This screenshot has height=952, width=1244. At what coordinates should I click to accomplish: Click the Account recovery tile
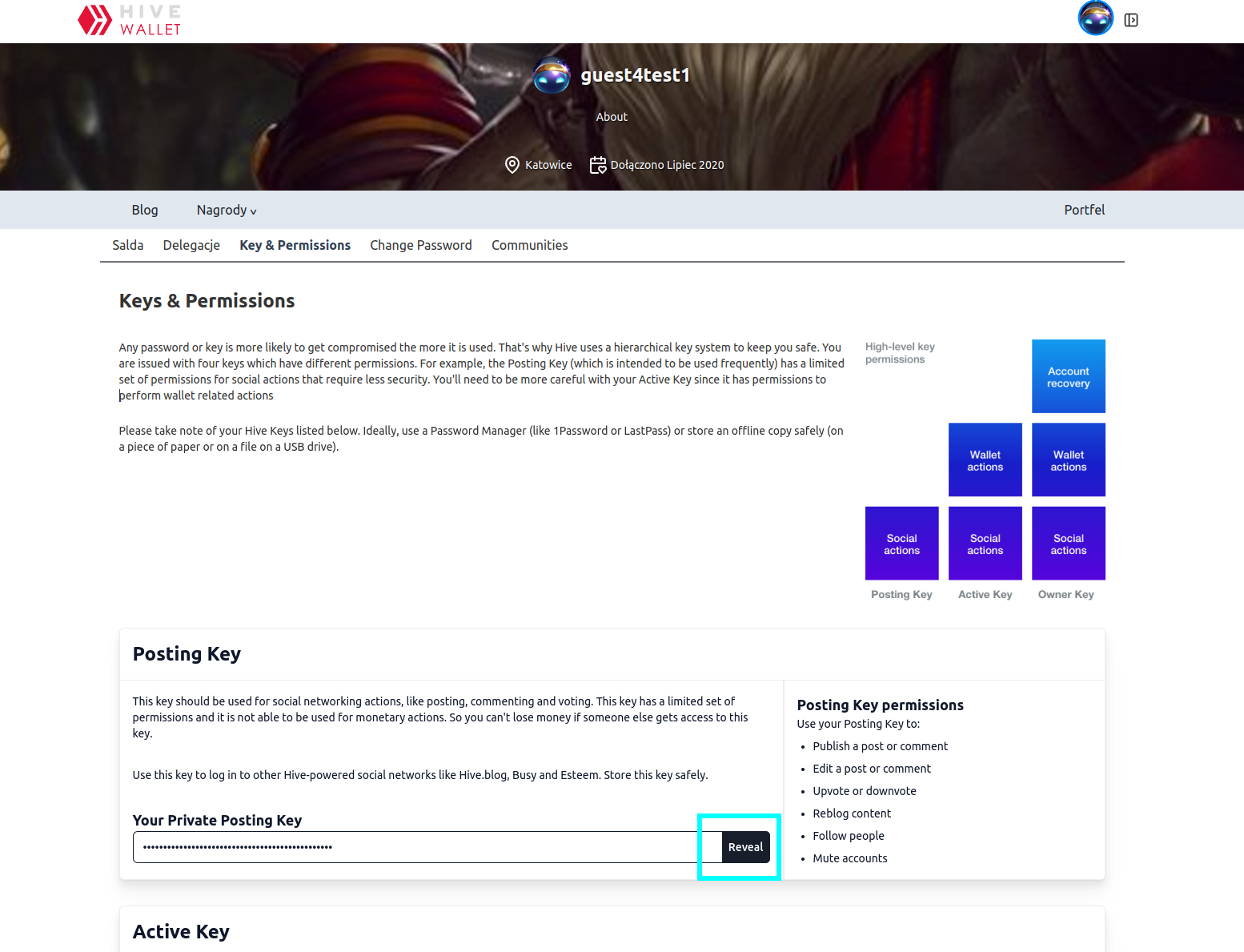point(1068,376)
